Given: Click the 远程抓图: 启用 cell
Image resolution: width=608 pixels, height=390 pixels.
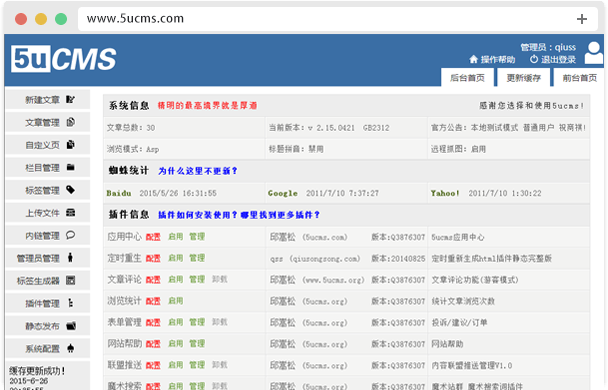Looking at the screenshot, I should (509, 149).
